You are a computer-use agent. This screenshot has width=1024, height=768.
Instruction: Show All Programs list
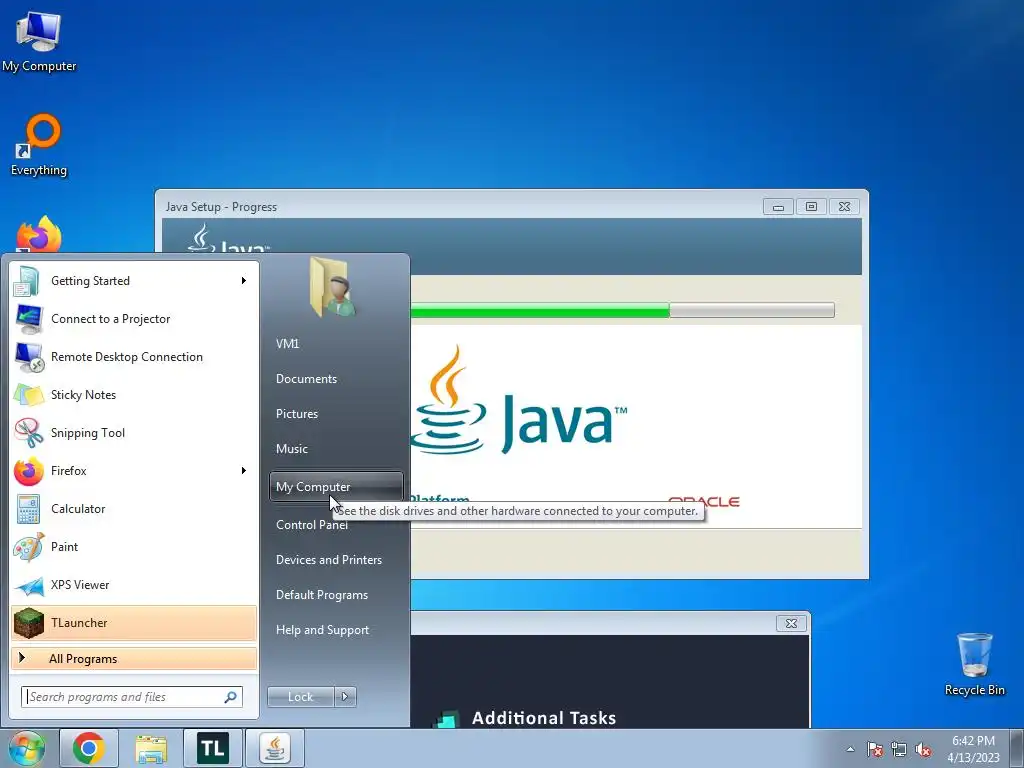click(134, 658)
